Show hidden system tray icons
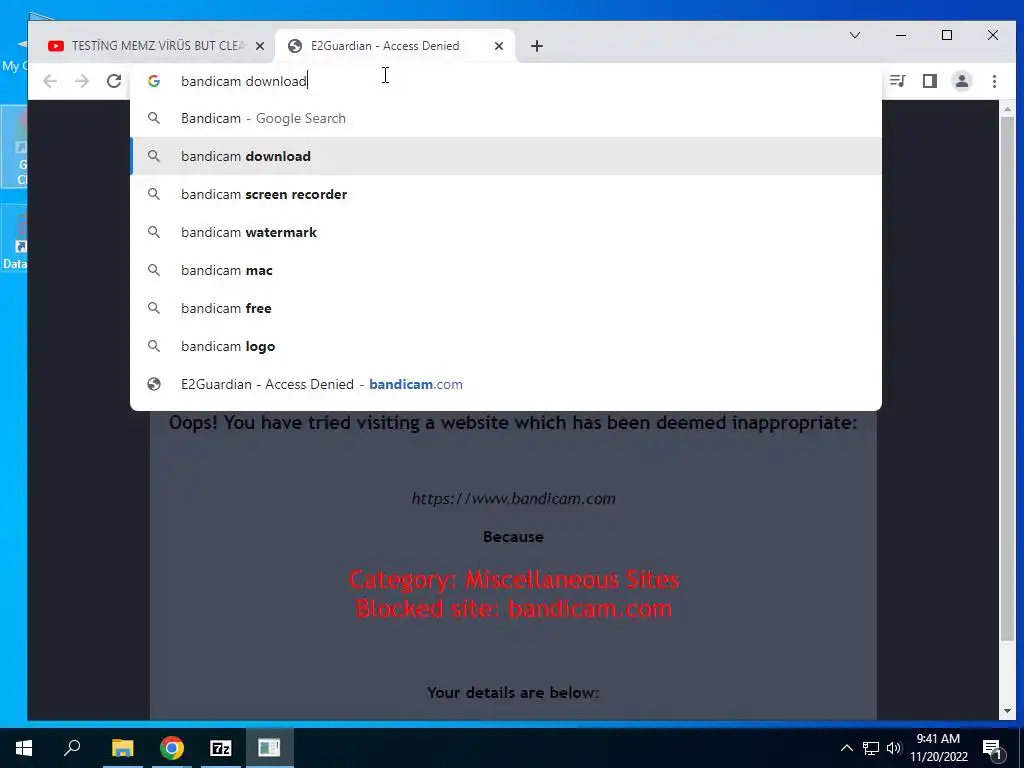 click(846, 748)
